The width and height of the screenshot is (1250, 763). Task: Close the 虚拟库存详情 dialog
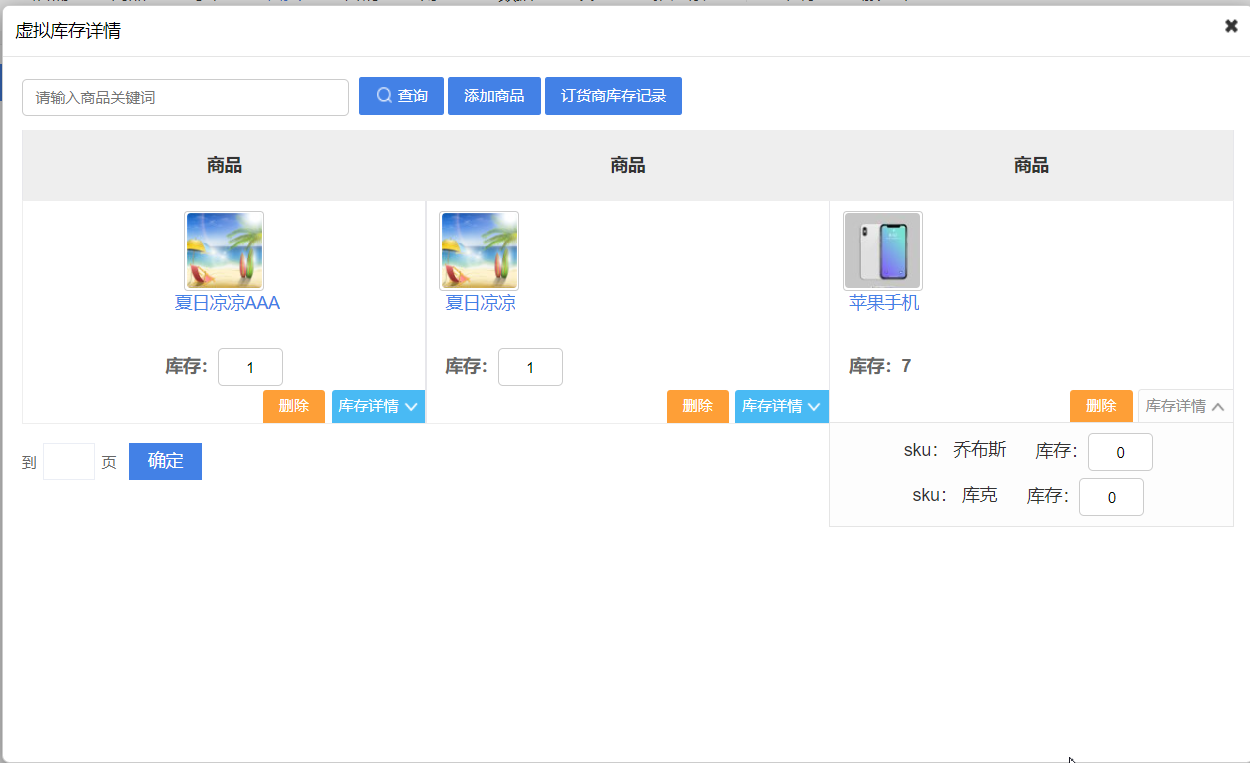1231,26
